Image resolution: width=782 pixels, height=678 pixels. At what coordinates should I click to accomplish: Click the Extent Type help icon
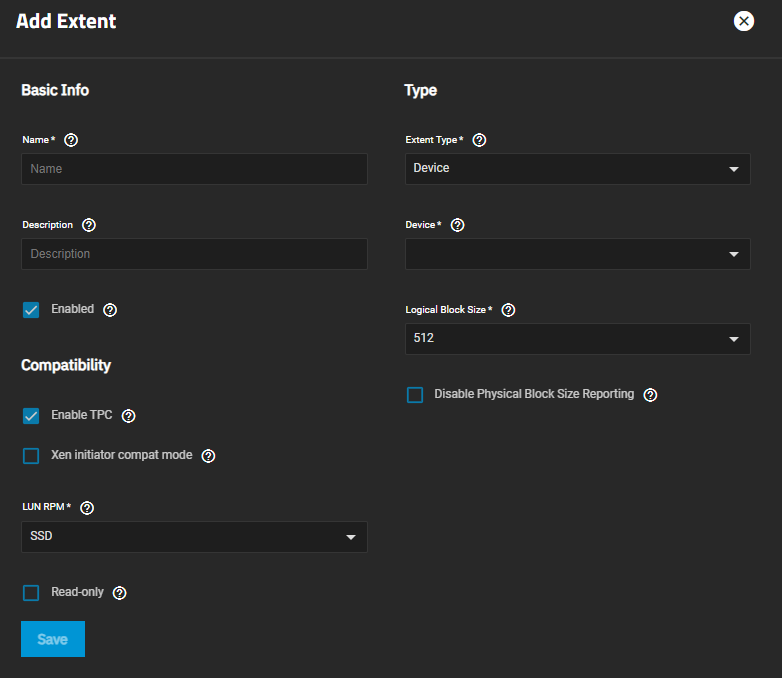point(479,140)
